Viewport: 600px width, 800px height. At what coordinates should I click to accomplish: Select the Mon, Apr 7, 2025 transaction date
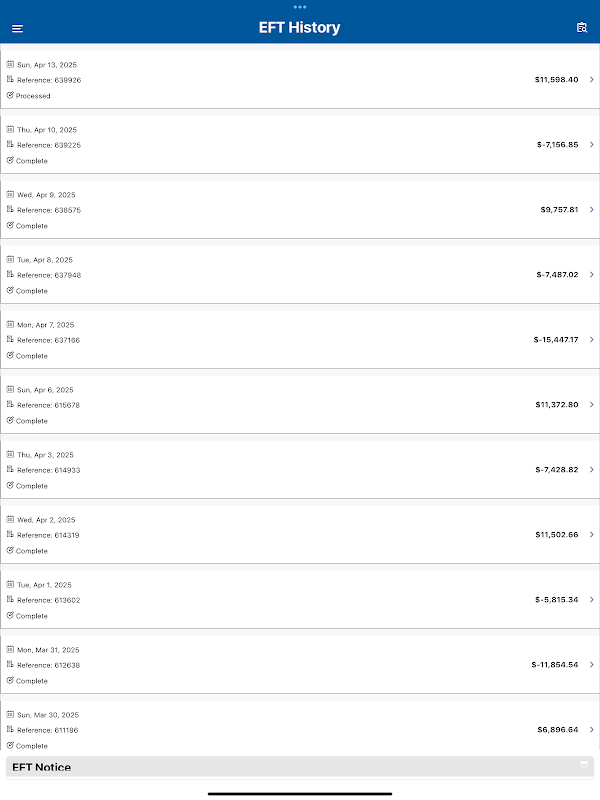point(46,324)
